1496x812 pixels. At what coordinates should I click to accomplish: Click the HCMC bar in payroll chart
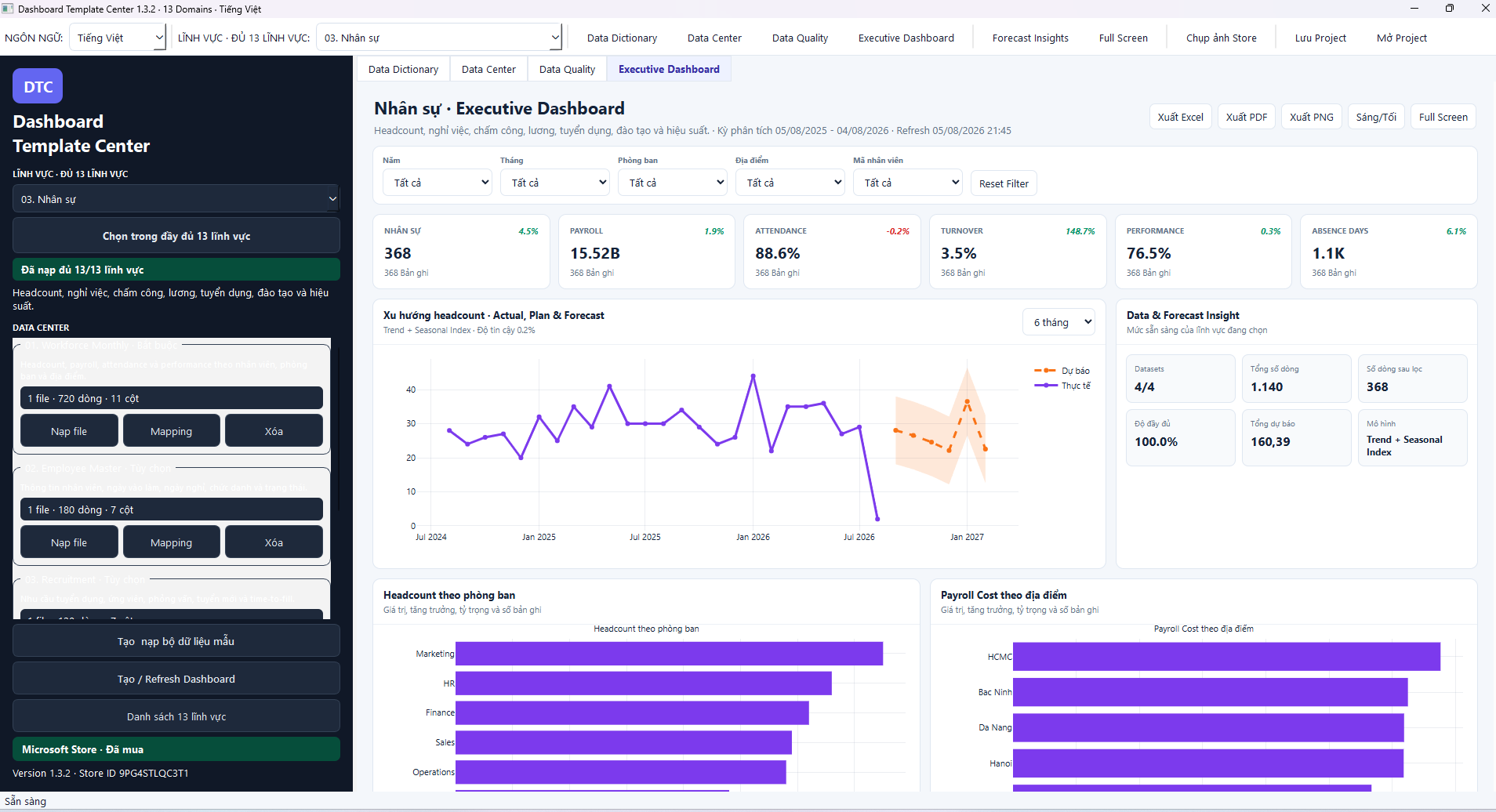[1226, 657]
